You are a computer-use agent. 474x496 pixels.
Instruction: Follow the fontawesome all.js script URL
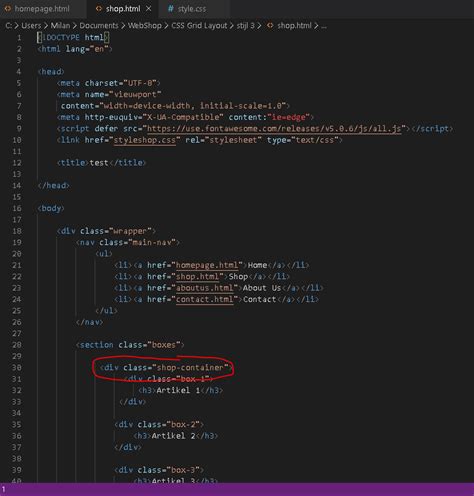(274, 129)
